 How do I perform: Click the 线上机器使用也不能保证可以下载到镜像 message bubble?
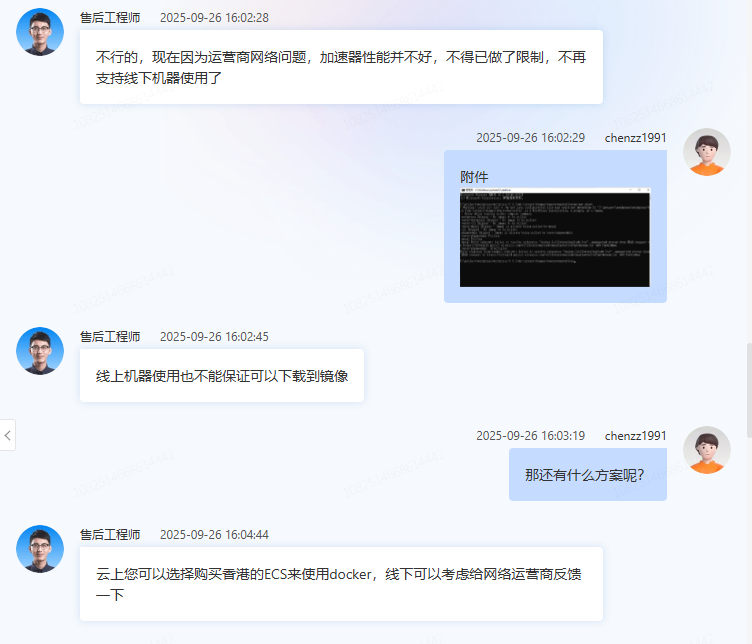click(221, 376)
